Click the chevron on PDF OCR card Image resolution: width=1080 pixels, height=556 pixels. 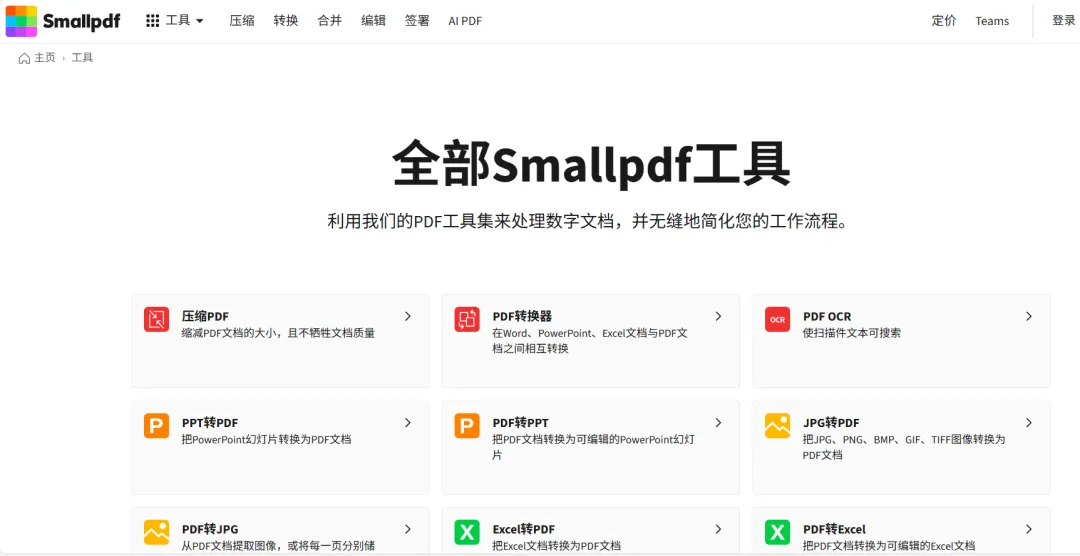(1029, 316)
